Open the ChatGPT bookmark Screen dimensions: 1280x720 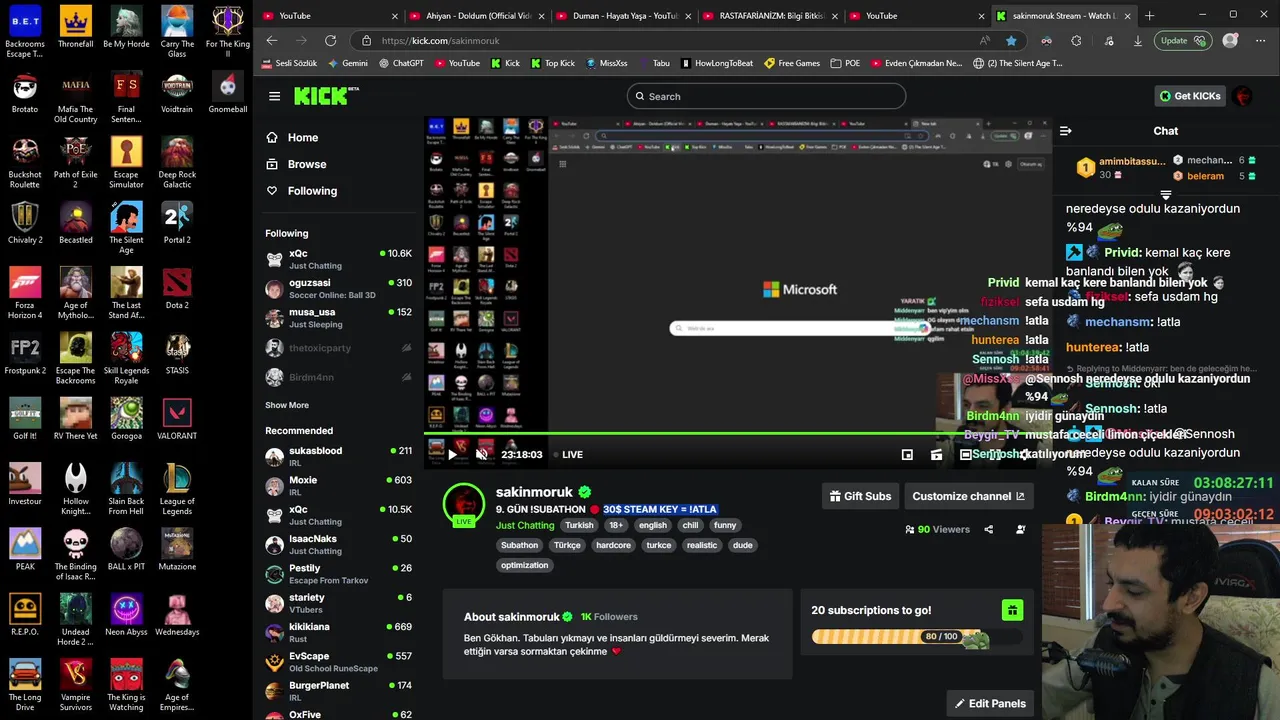click(x=401, y=63)
